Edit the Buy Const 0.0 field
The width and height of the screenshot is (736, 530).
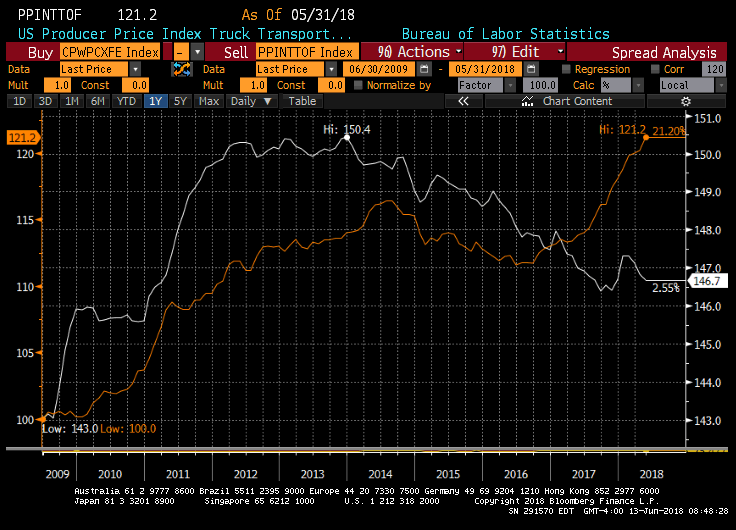tap(135, 85)
